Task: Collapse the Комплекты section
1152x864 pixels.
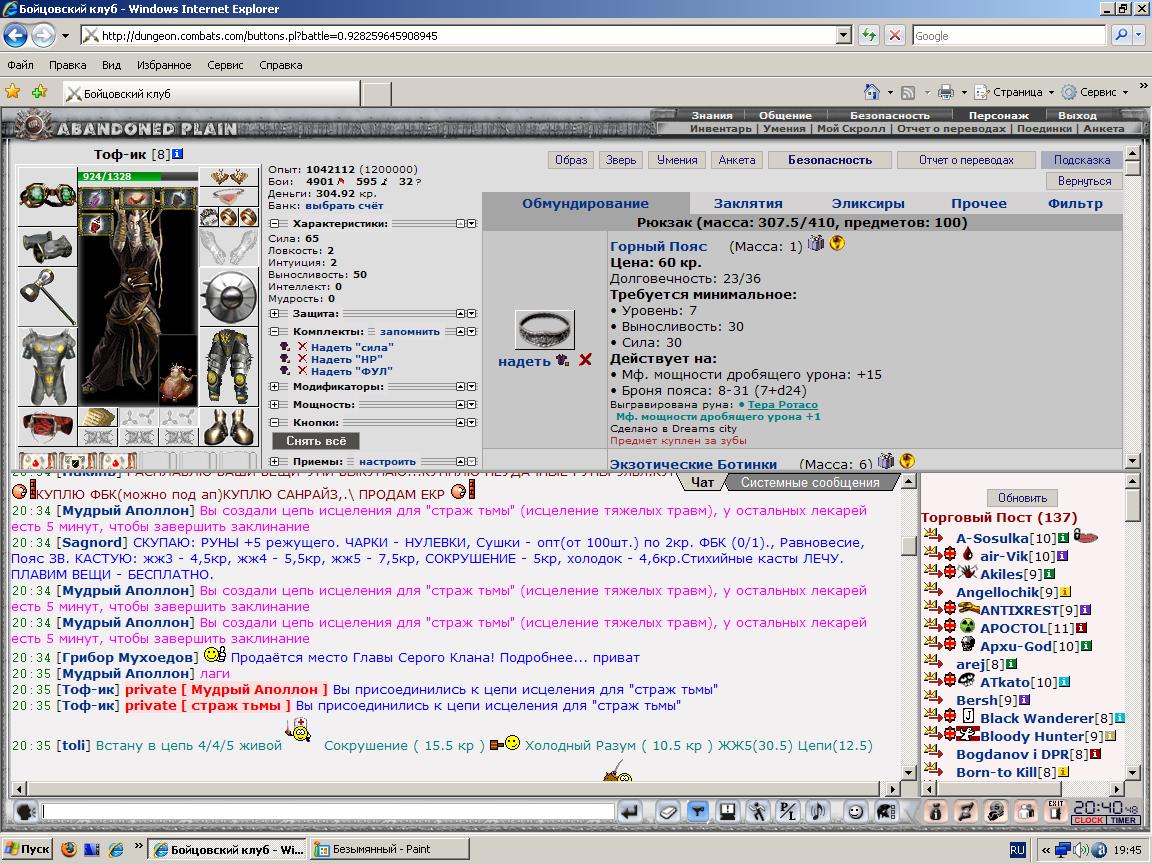Action: coord(274,331)
